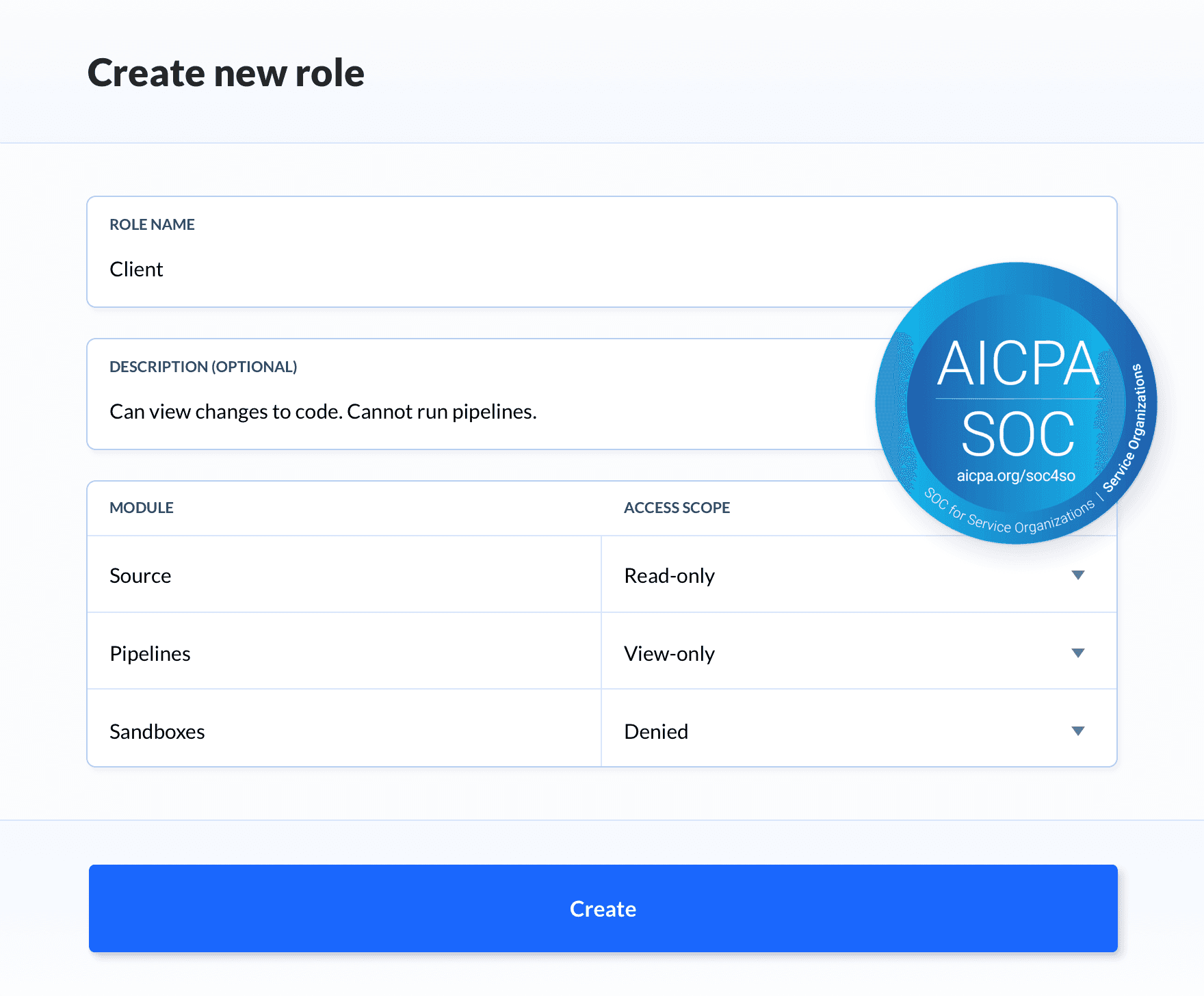Click the MODULE column header
The width and height of the screenshot is (1204, 996).
(142, 508)
